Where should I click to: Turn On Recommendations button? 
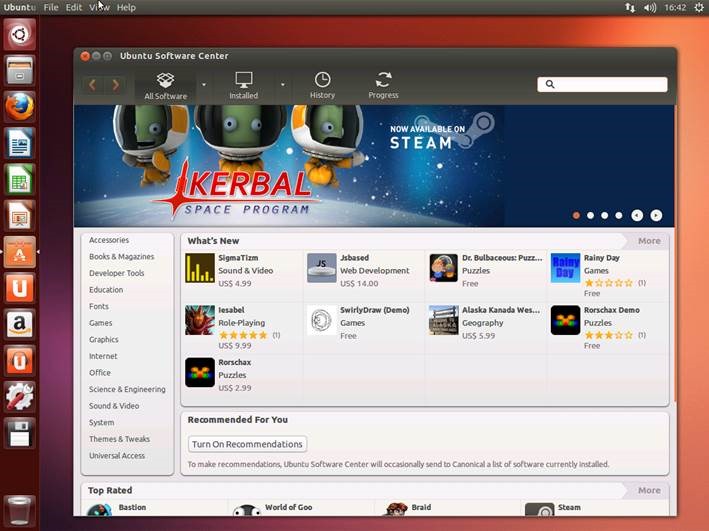pos(247,444)
